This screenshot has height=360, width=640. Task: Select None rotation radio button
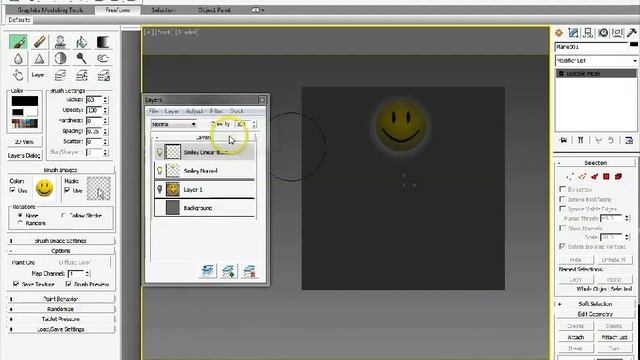point(20,215)
